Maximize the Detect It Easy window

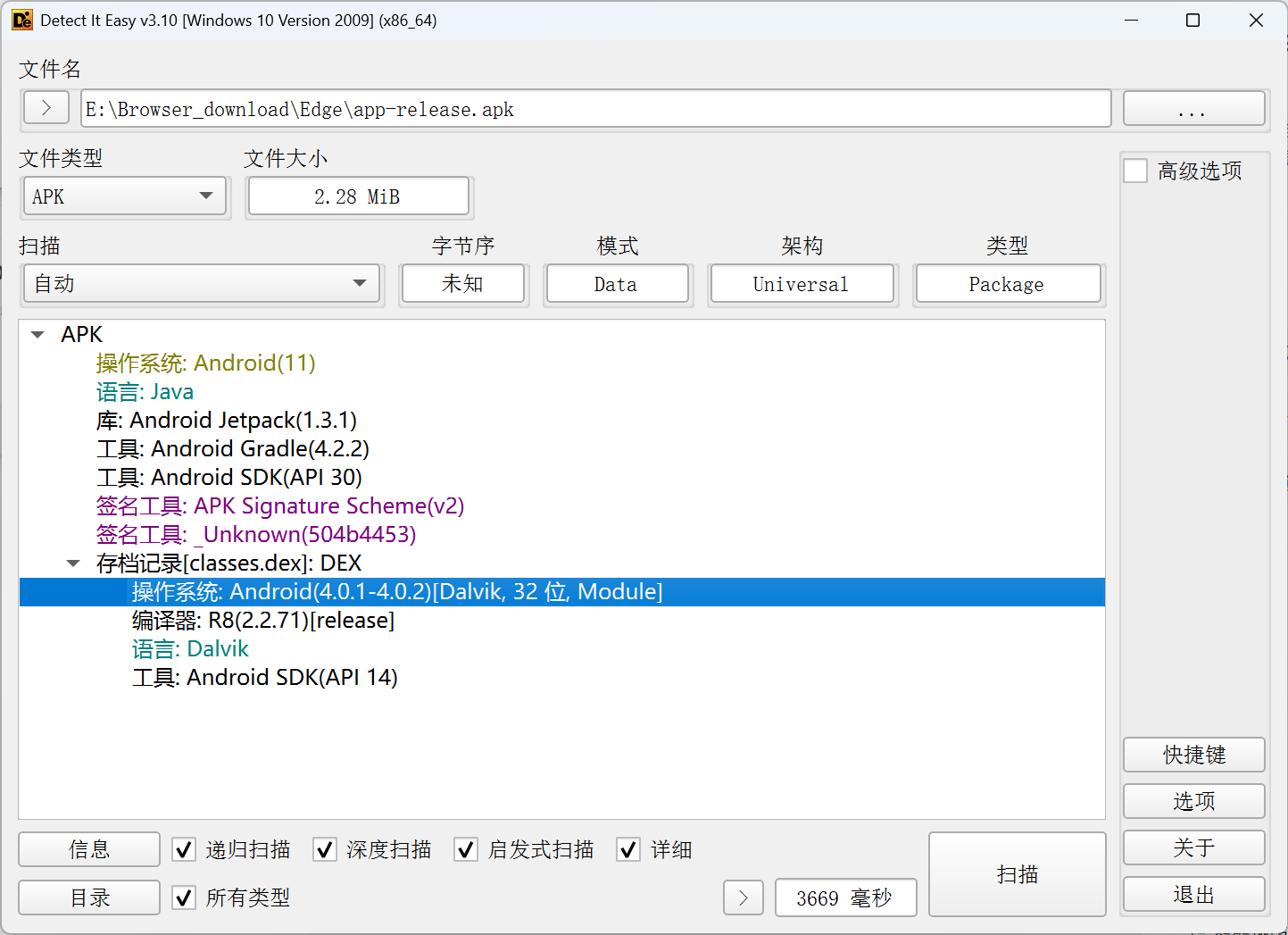click(1192, 20)
